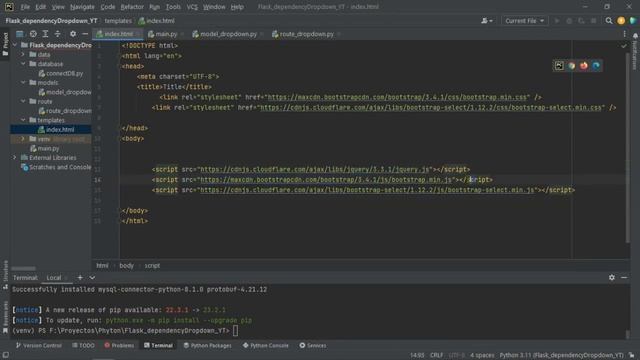Click the Debug bug icon
The height and width of the screenshot is (360, 640).
pos(569,21)
